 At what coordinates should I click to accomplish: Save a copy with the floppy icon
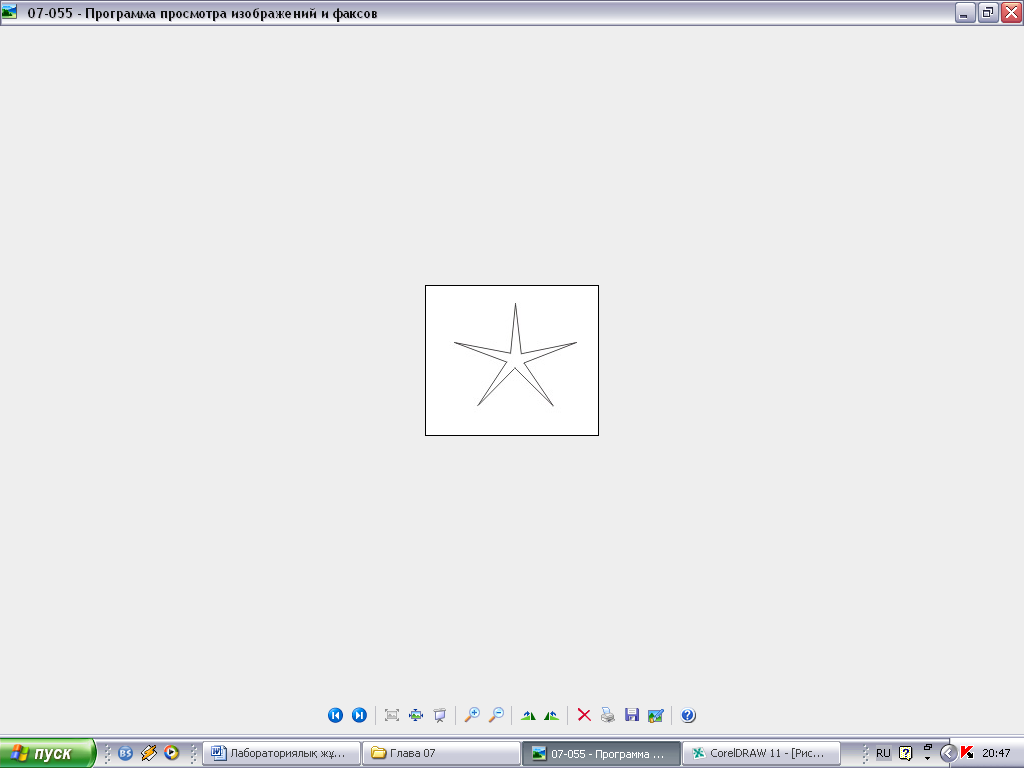632,715
